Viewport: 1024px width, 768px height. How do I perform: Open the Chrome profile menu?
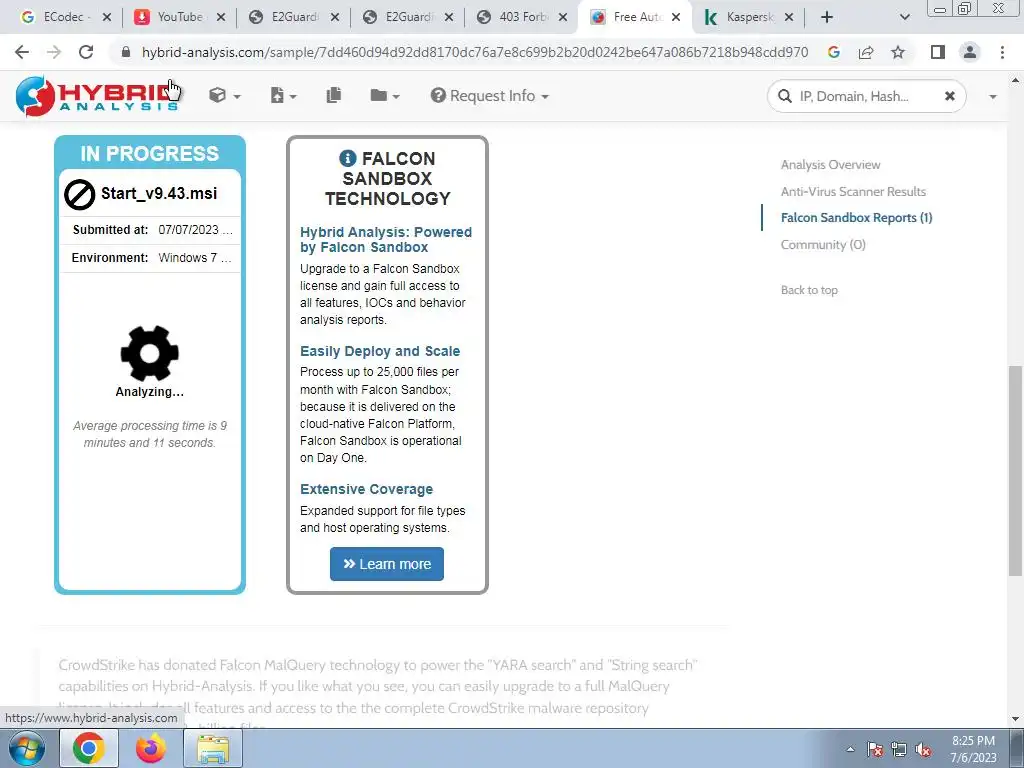[x=970, y=52]
